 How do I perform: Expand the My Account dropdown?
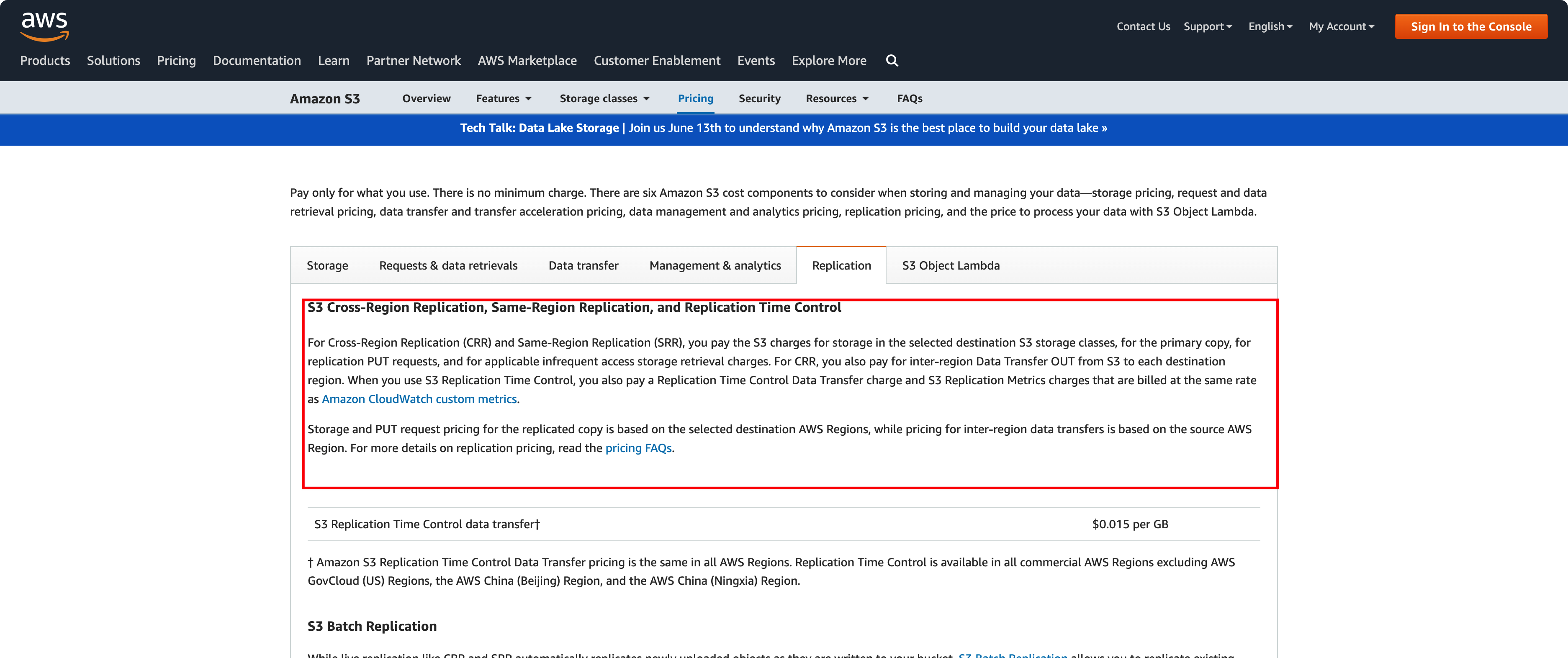coord(1342,26)
